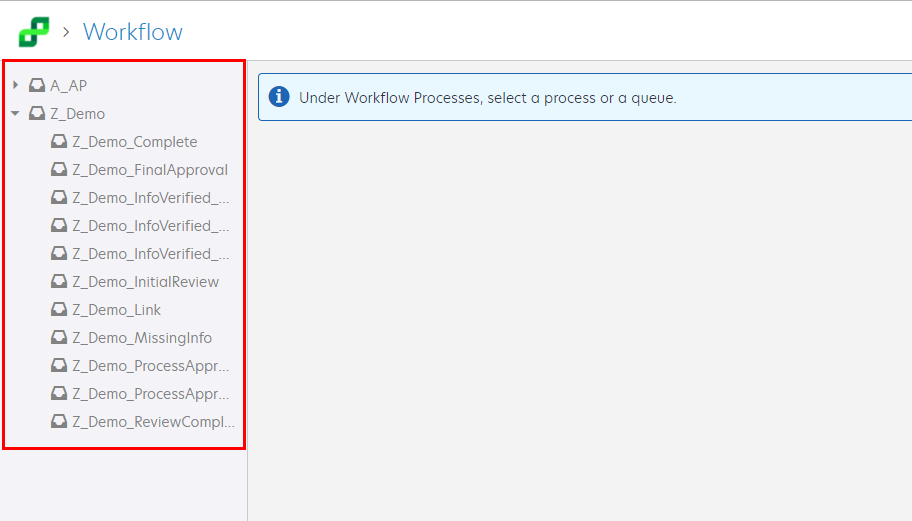Open the Z_Demo_Link queue

(116, 310)
